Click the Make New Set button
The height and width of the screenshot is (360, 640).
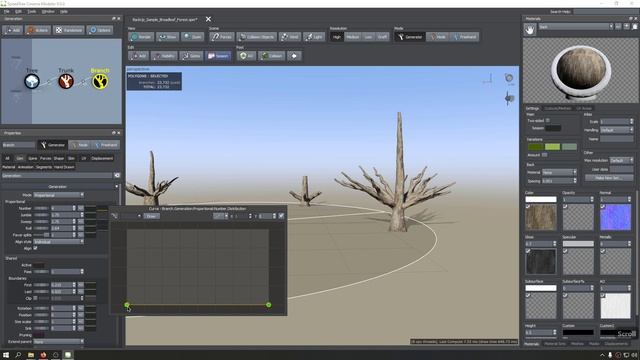609,178
